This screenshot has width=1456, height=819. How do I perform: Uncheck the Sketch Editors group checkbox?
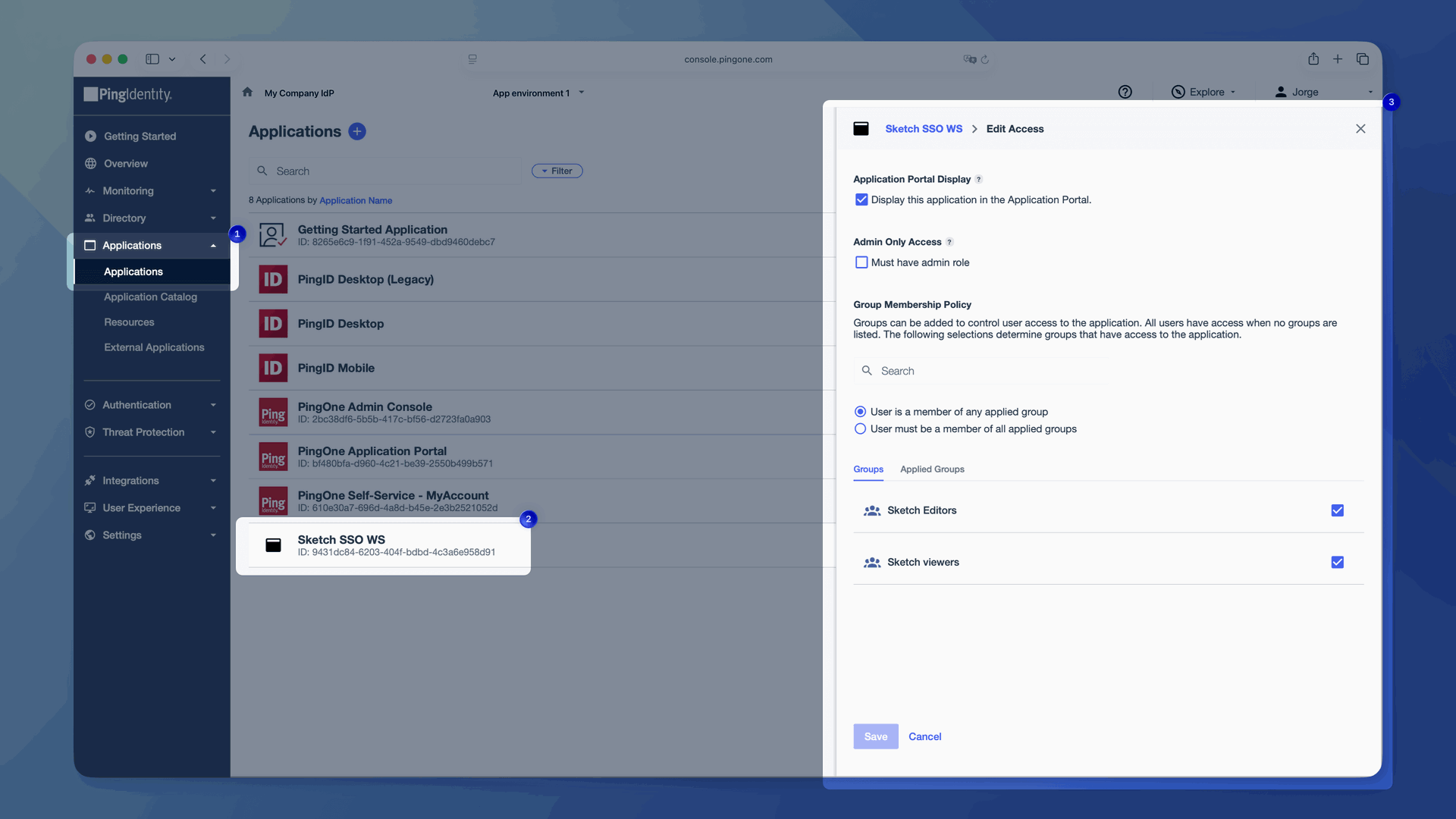(1337, 510)
